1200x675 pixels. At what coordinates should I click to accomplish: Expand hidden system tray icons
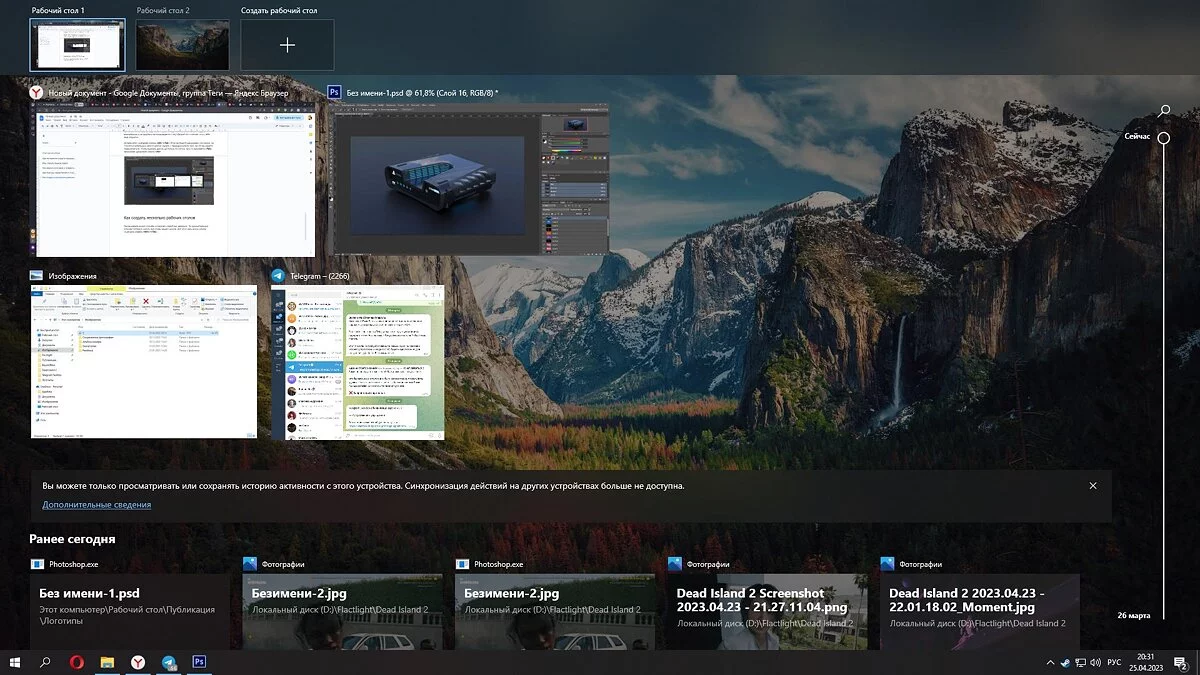click(1050, 662)
